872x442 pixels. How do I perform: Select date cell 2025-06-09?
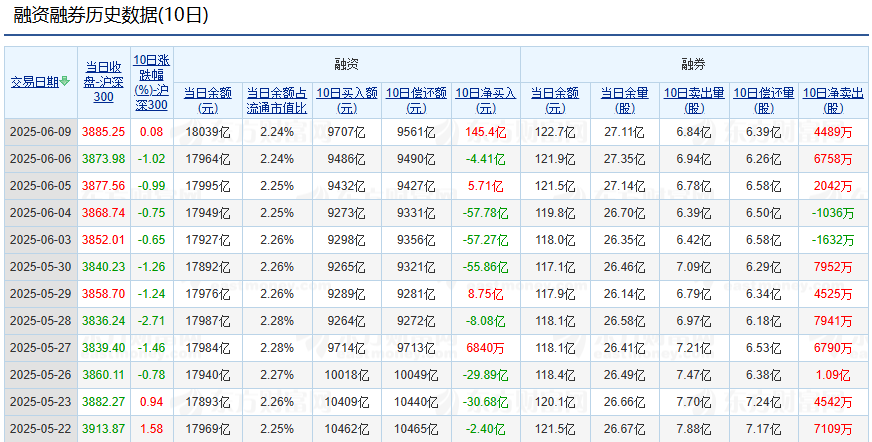point(41,132)
